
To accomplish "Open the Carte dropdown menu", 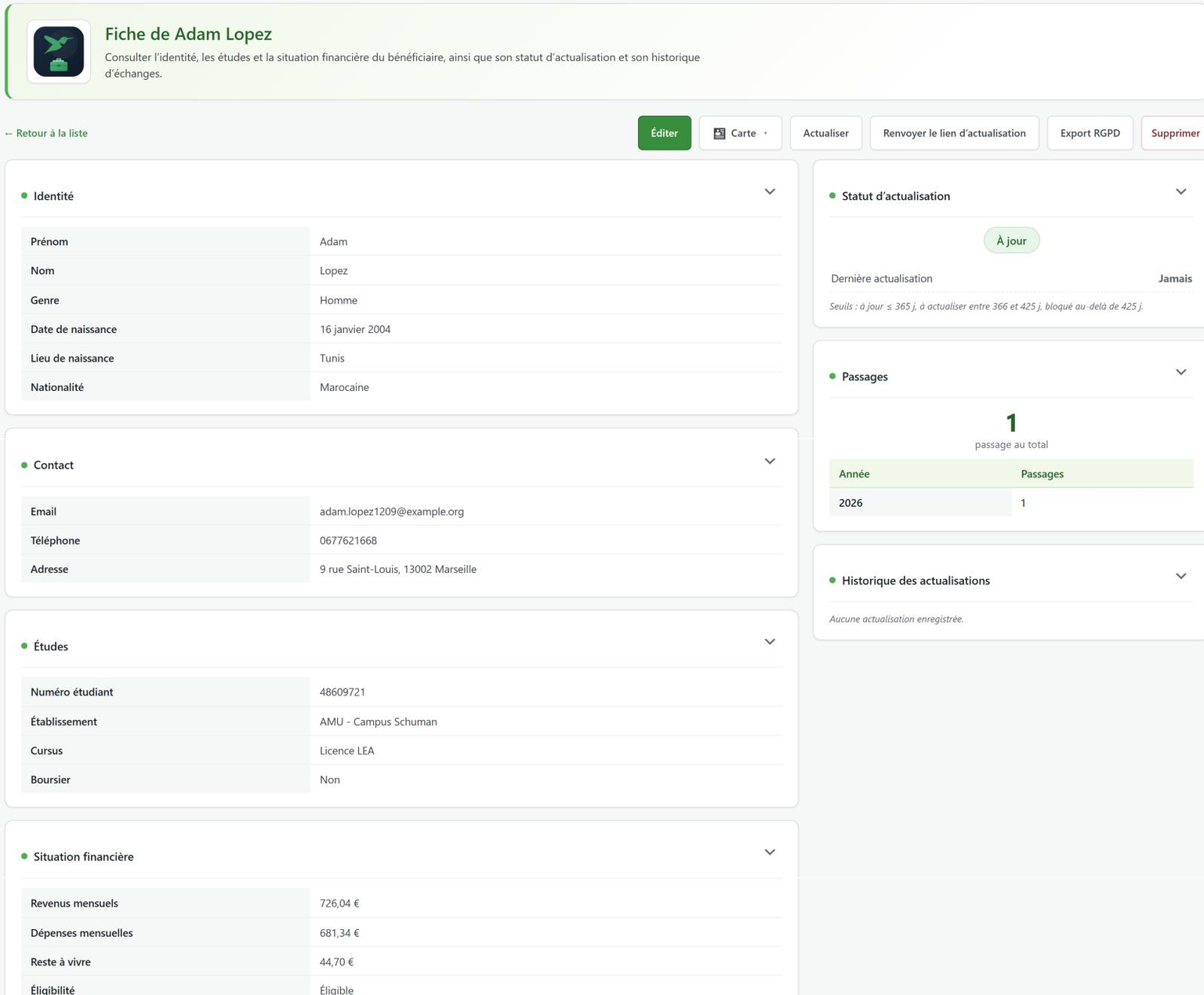I will (740, 133).
